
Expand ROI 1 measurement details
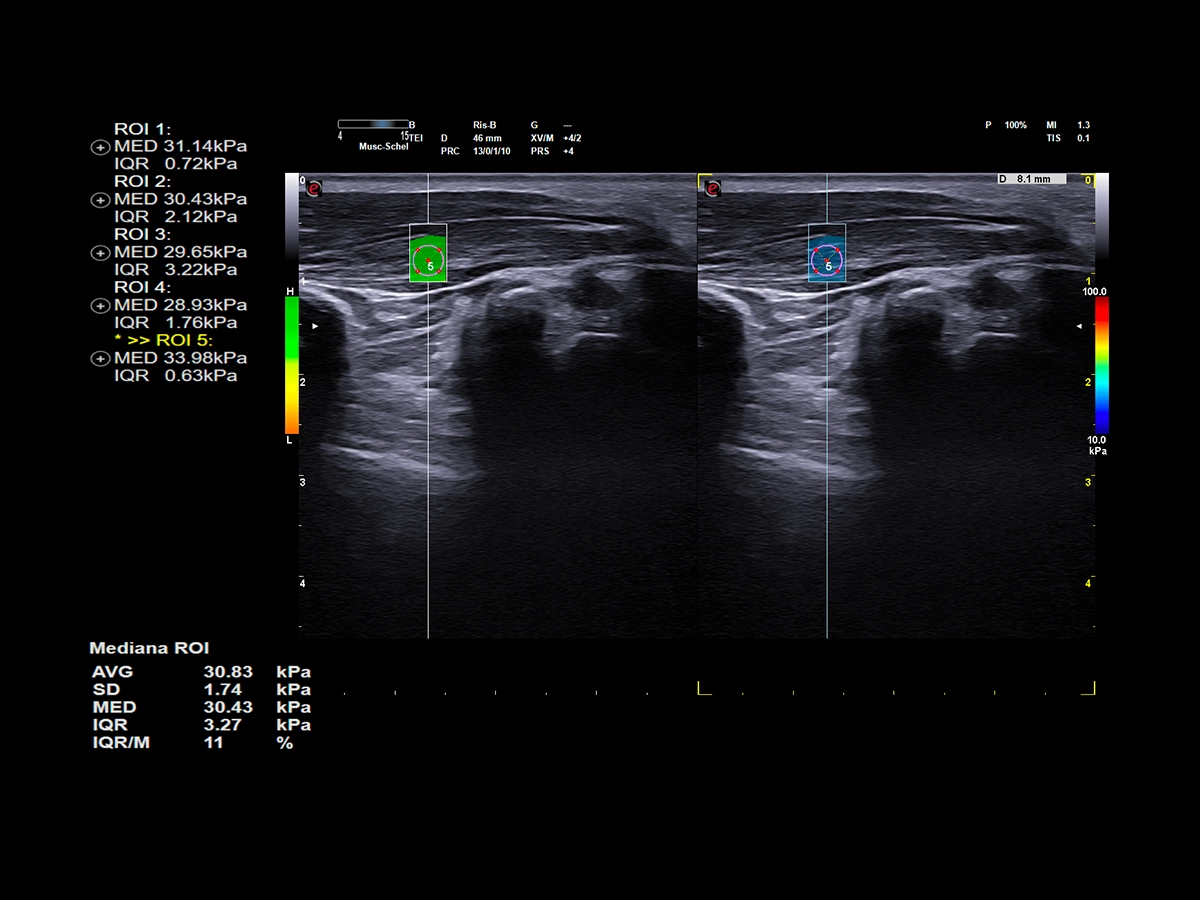99,147
